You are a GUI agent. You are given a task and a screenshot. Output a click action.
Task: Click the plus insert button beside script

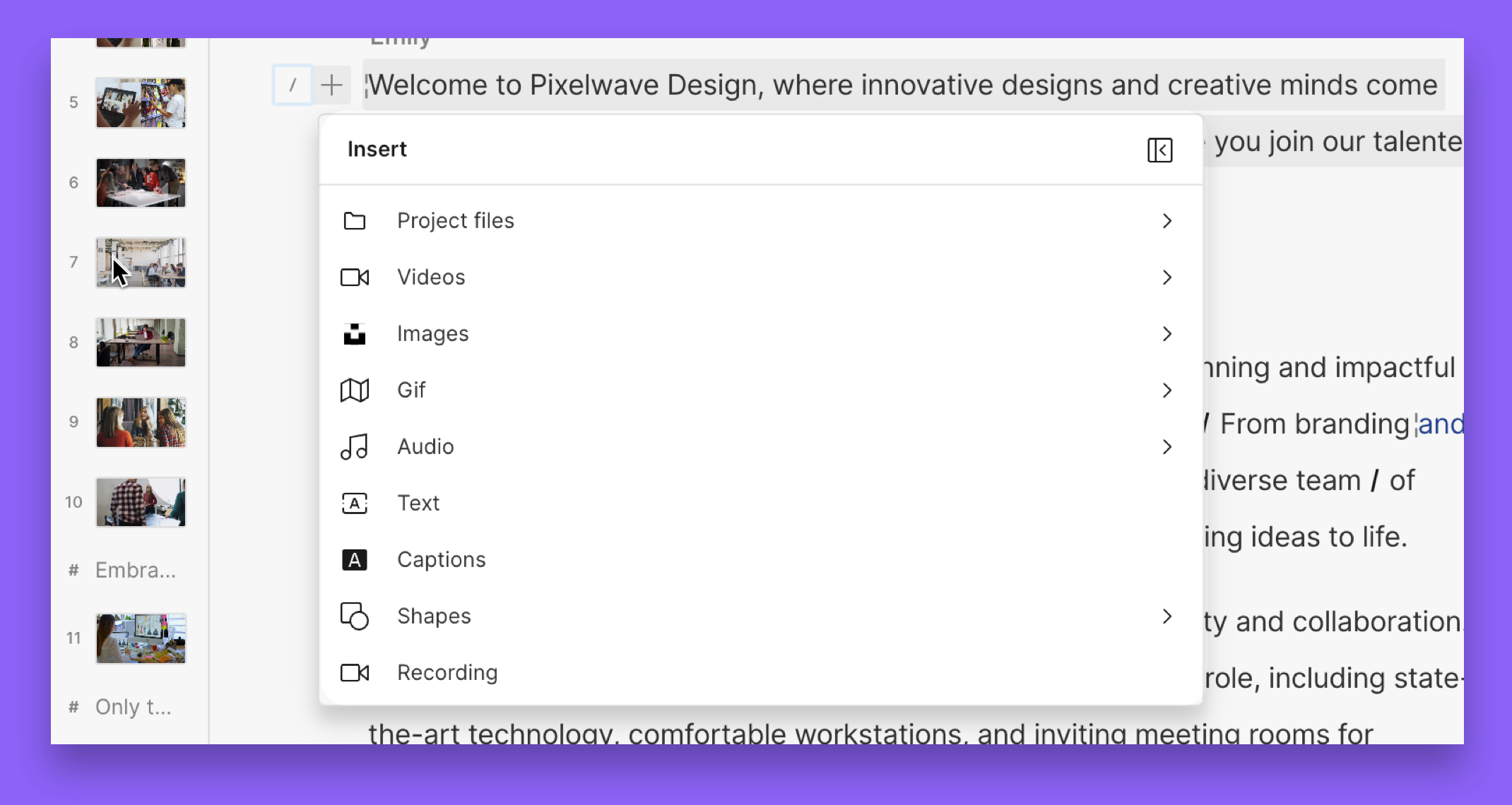tap(331, 85)
